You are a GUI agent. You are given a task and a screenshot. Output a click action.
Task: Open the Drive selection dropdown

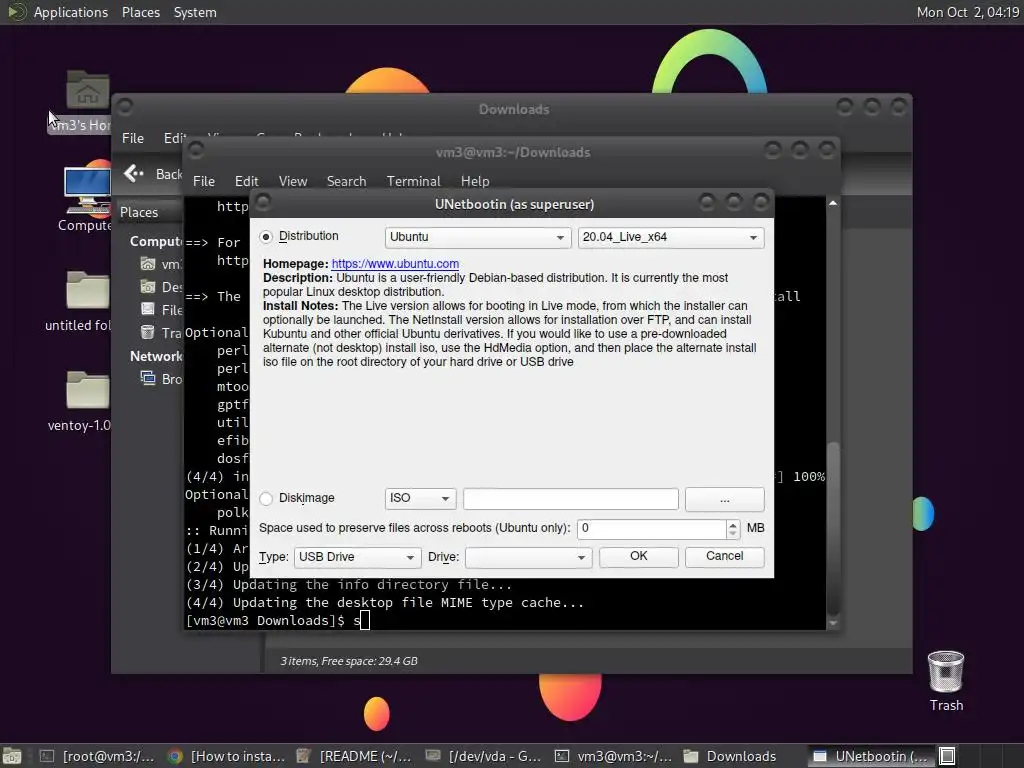pyautogui.click(x=528, y=557)
